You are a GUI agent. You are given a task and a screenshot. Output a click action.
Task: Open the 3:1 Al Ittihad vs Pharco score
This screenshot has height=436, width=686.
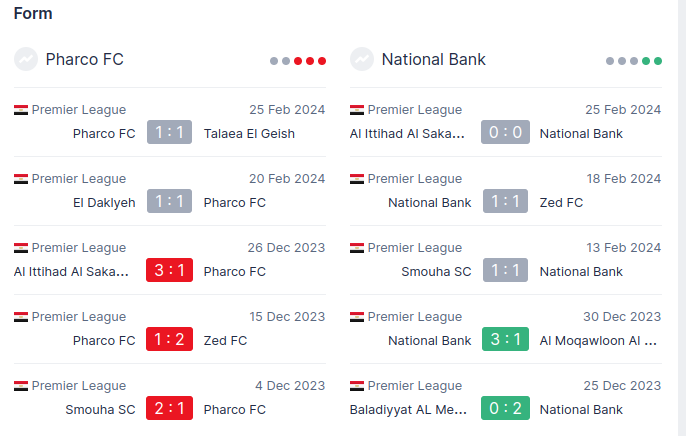pyautogui.click(x=169, y=271)
